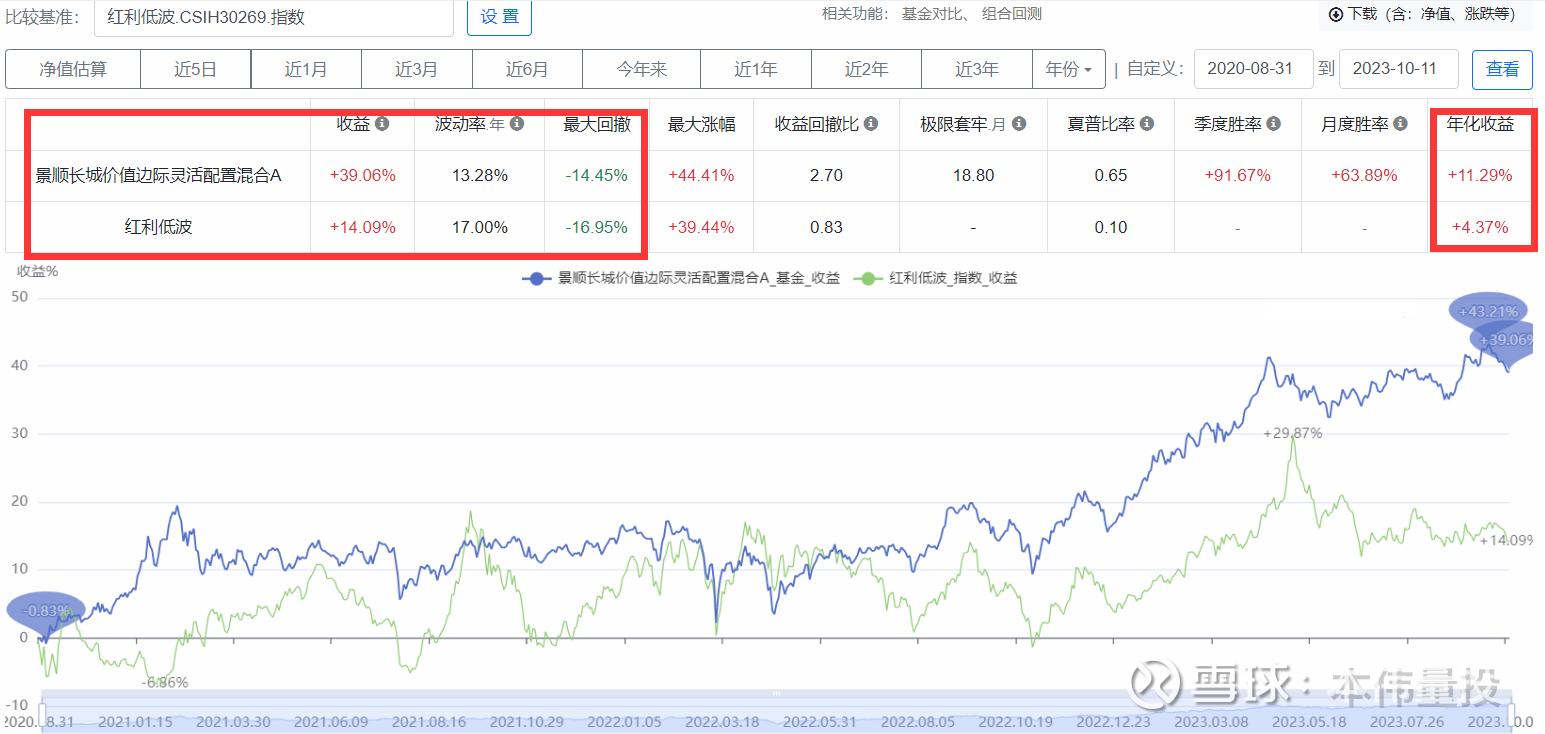Image resolution: width=1545 pixels, height=734 pixels.
Task: Click the 查看 button
Action: tap(1502, 70)
